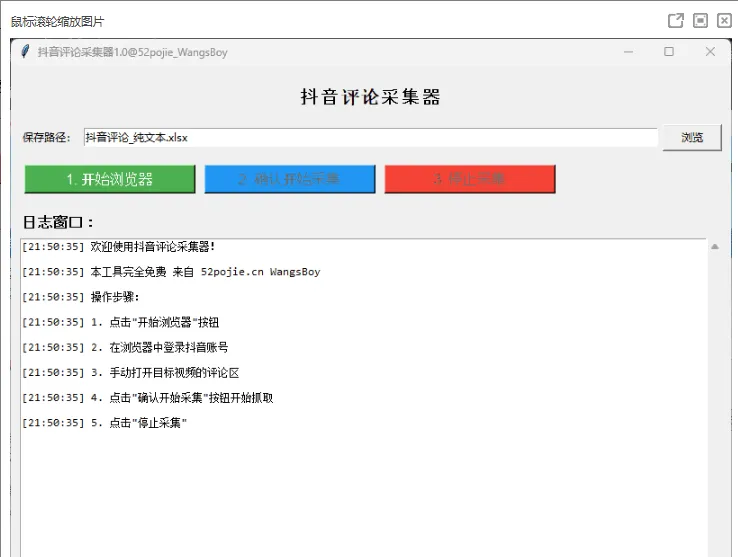Click the 鼠标滚轮缩放图片 caption text
The image size is (738, 557).
[57, 22]
